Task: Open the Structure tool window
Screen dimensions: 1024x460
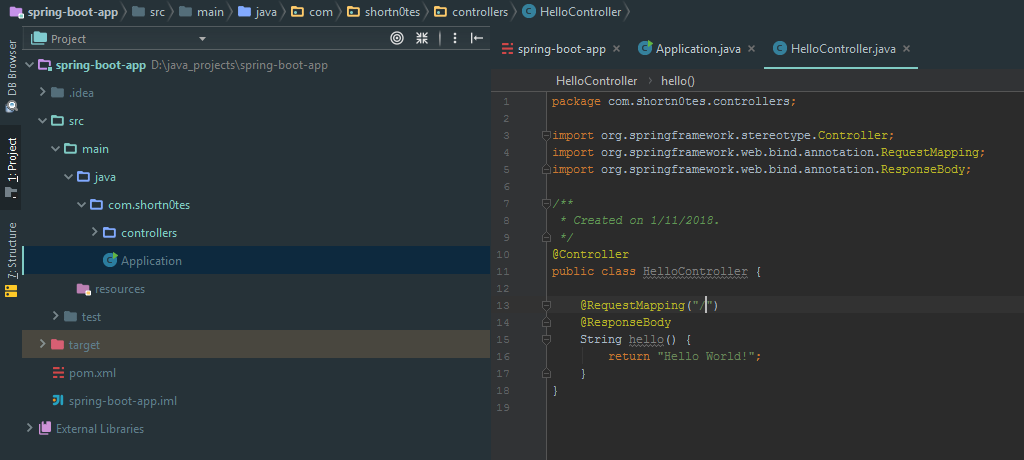Action: click(11, 249)
